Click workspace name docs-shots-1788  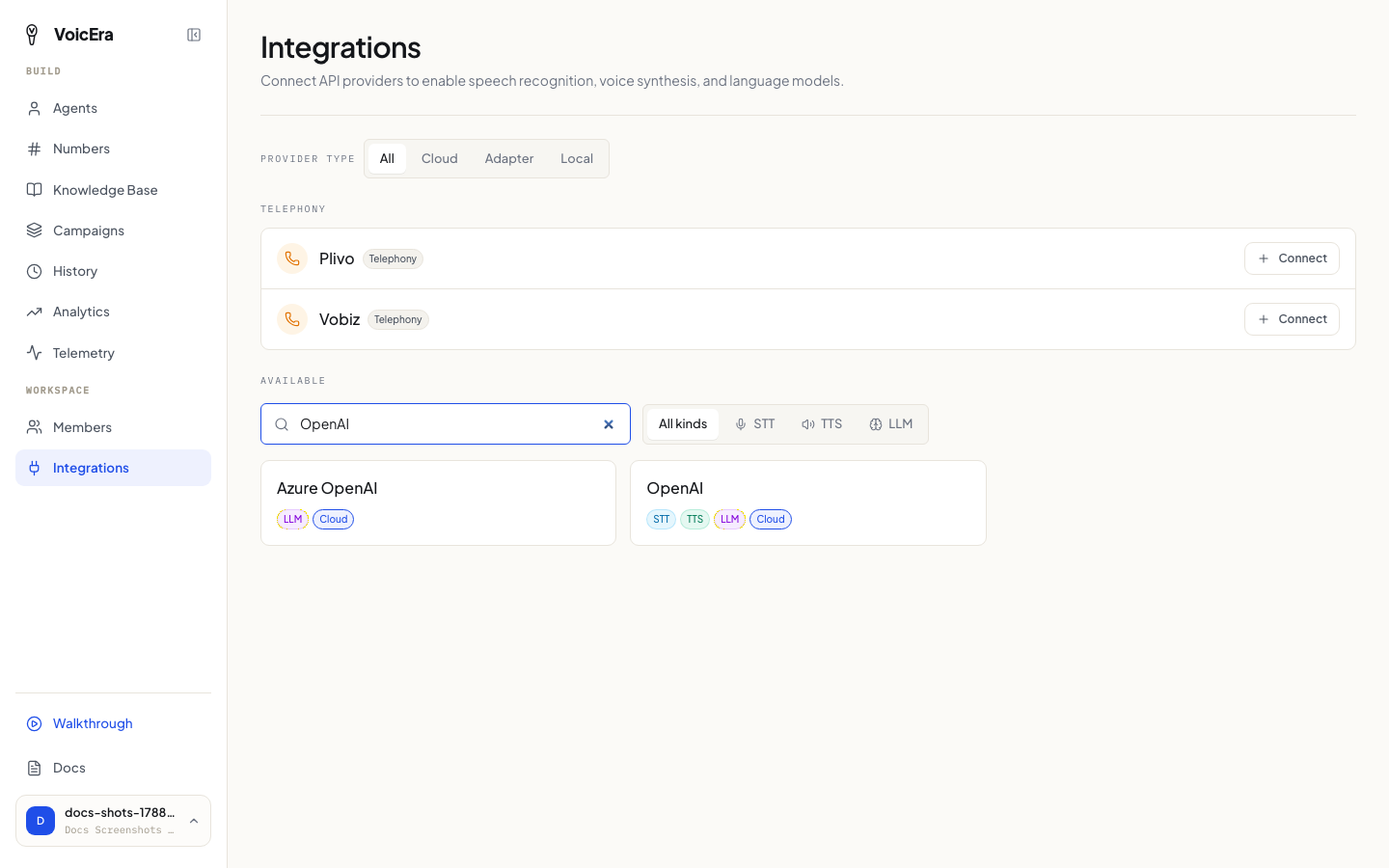click(x=120, y=812)
